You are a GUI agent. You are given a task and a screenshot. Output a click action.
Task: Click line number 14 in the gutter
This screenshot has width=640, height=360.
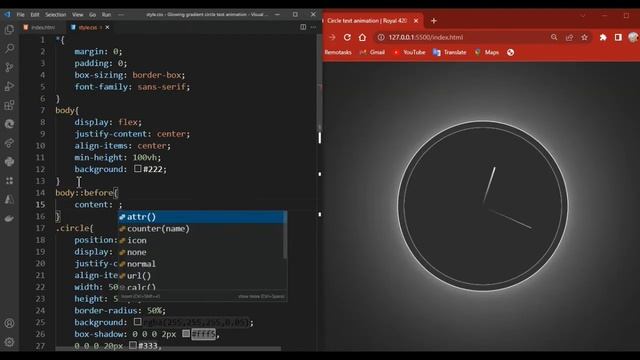(x=40, y=193)
